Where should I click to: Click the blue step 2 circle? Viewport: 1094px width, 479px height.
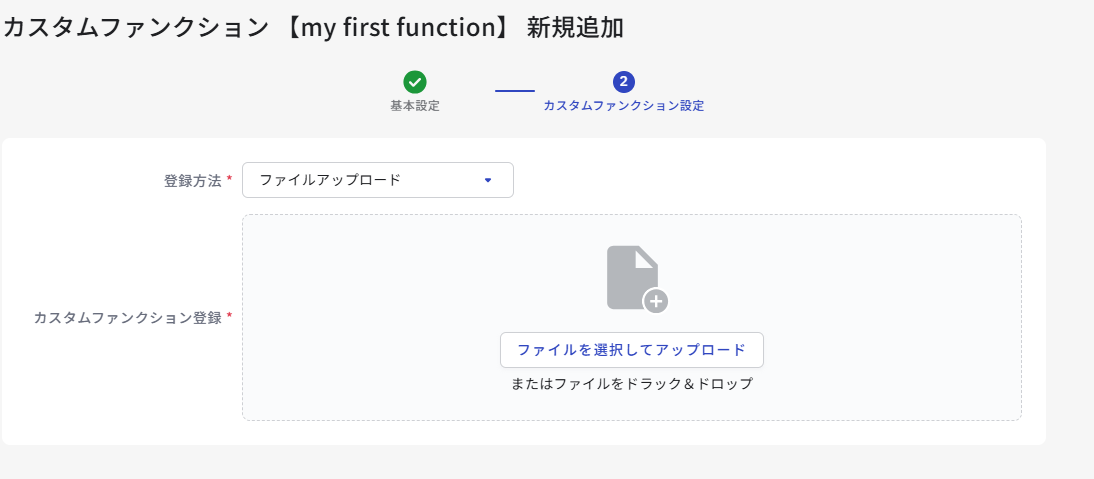(624, 82)
